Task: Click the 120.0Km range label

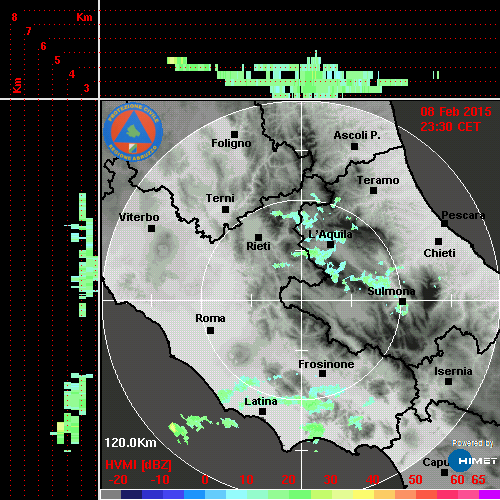Action: coord(130,443)
